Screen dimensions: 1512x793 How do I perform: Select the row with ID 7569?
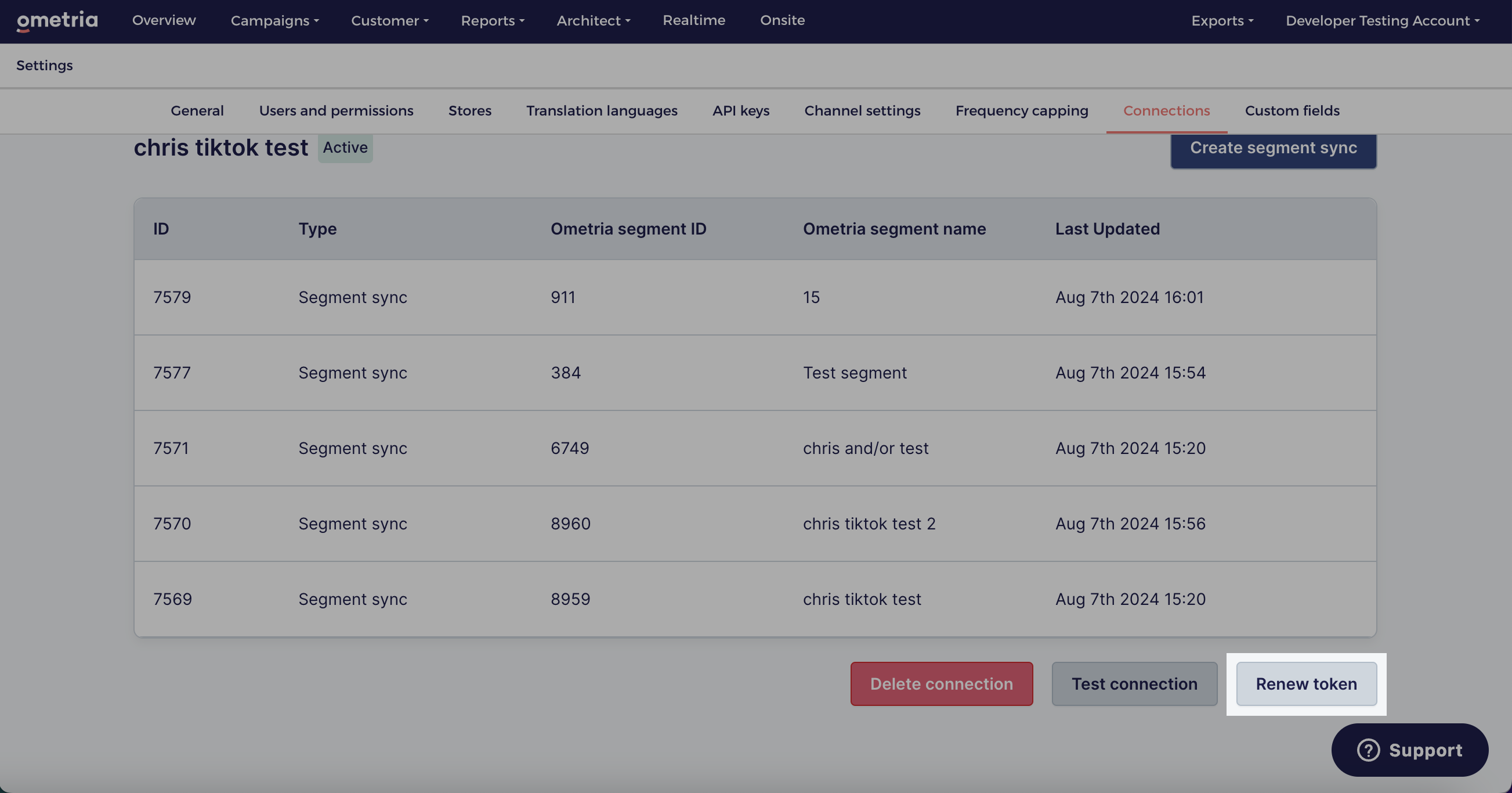click(755, 599)
